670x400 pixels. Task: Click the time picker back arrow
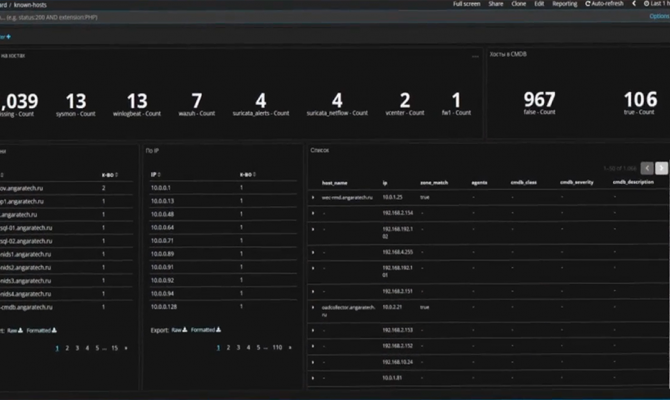click(x=635, y=4)
